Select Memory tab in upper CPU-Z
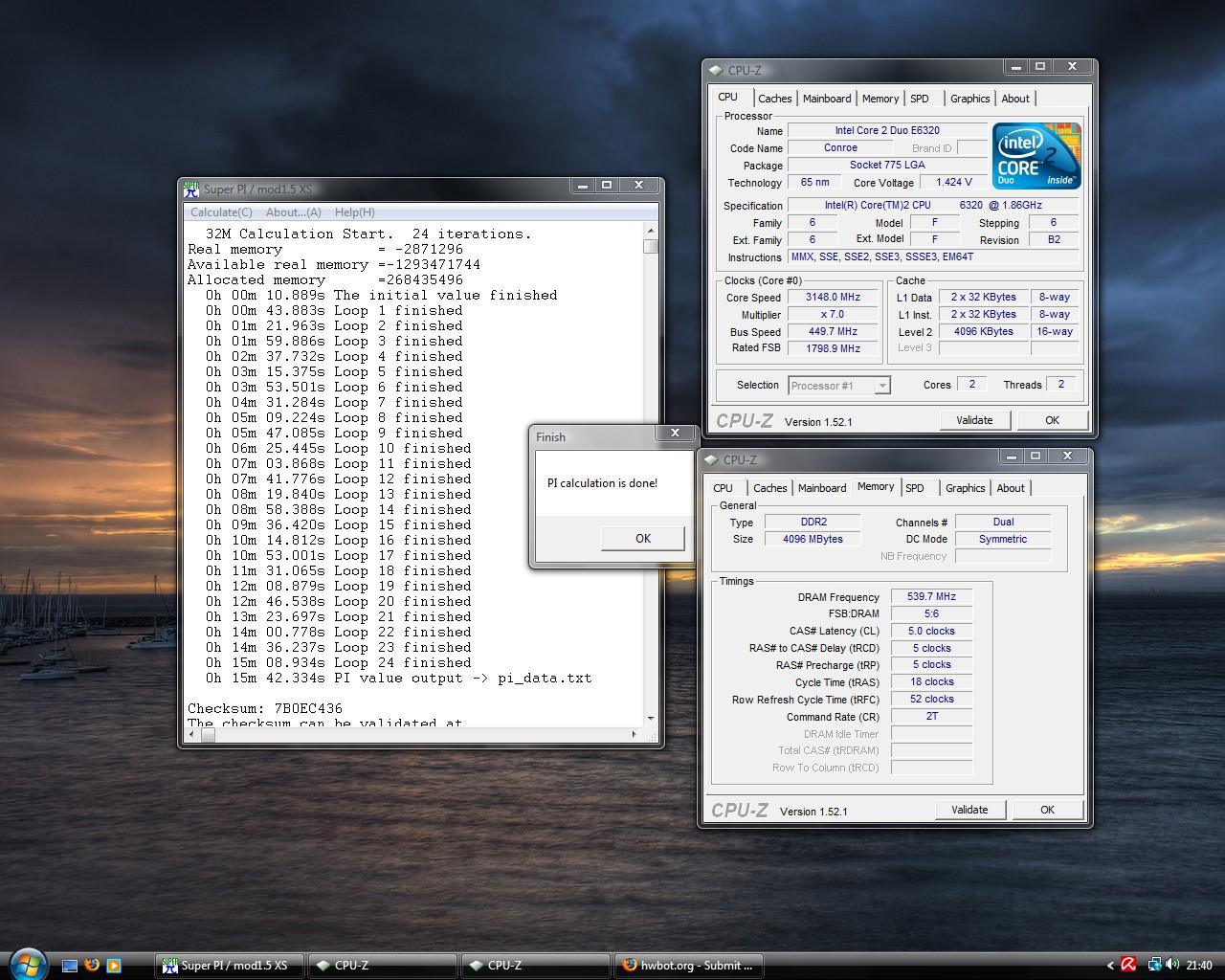1225x980 pixels. [x=880, y=99]
